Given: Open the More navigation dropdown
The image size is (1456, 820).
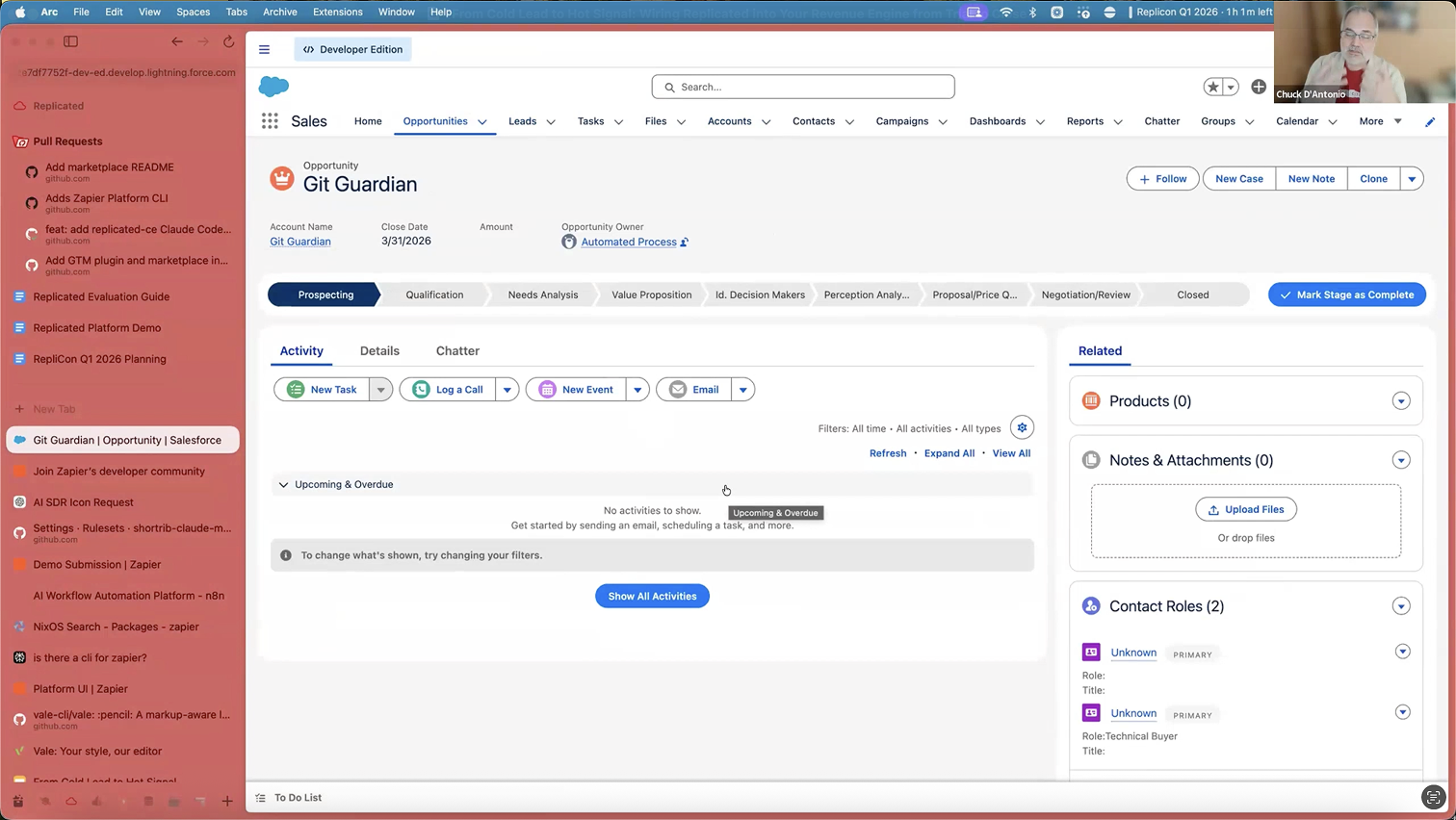Looking at the screenshot, I should click(x=1380, y=121).
